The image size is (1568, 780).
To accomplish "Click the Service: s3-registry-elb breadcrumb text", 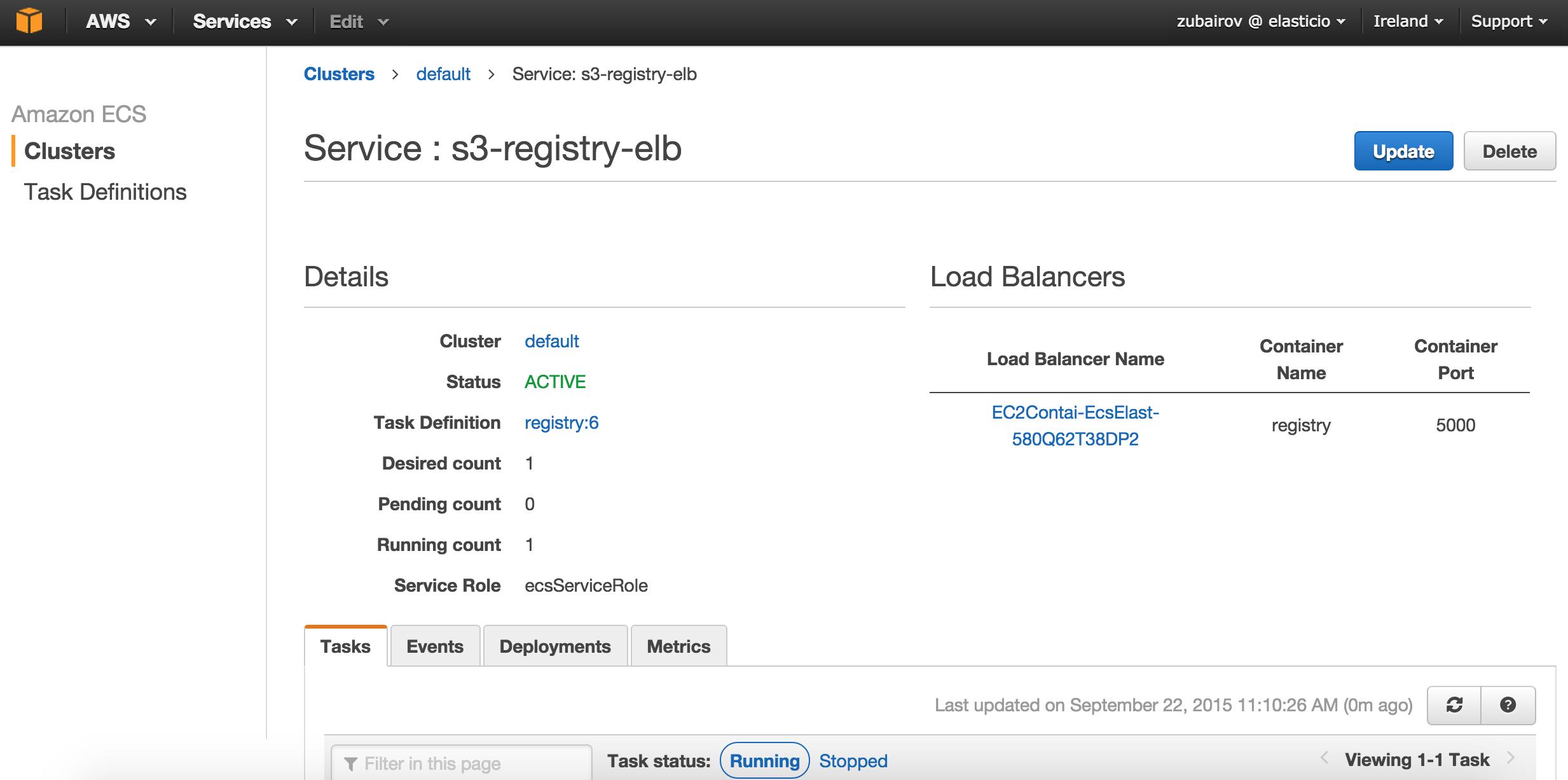I will 605,74.
